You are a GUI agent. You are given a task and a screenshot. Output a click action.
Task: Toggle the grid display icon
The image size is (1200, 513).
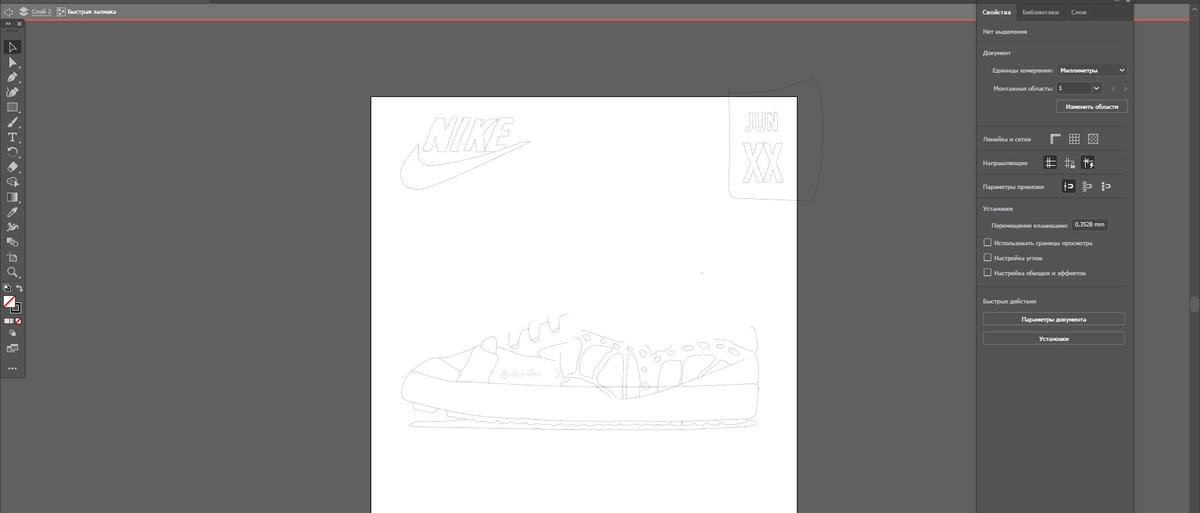[1074, 139]
